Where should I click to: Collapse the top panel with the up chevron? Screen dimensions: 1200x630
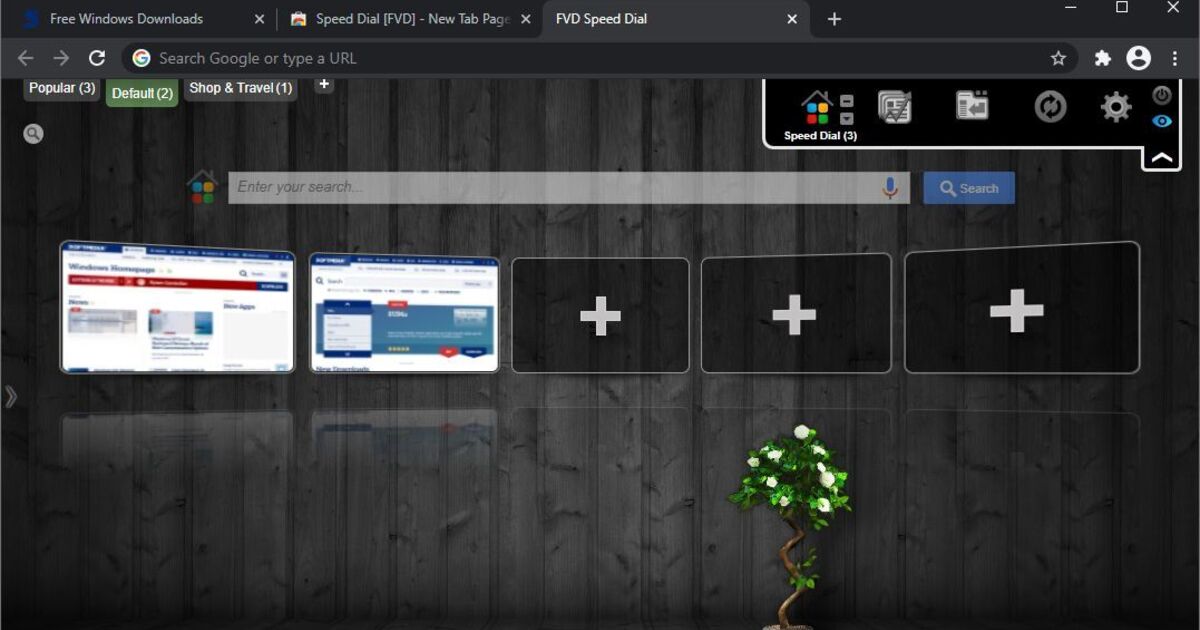click(1162, 158)
